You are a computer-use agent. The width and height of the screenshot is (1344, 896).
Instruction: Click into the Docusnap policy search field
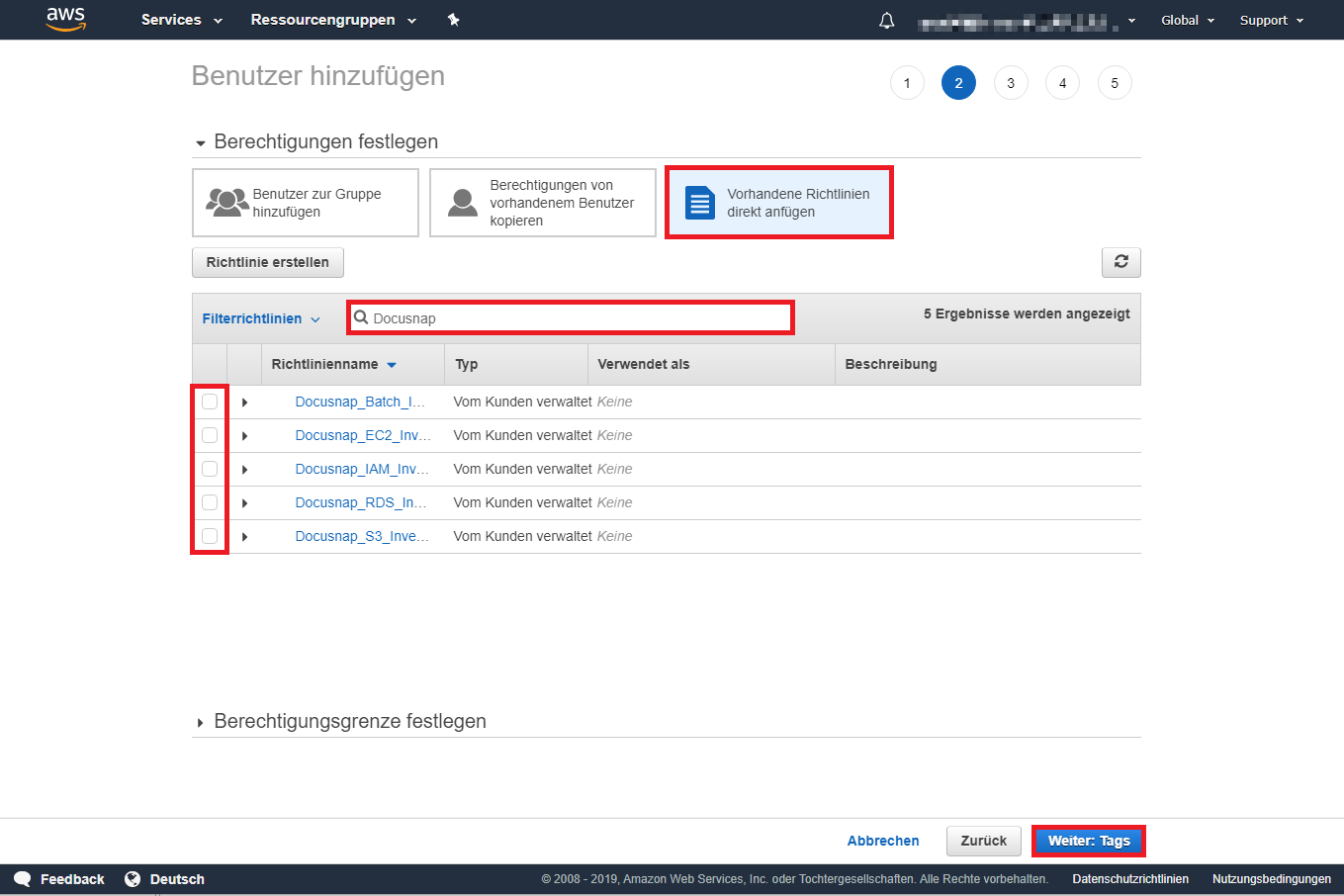pos(571,317)
